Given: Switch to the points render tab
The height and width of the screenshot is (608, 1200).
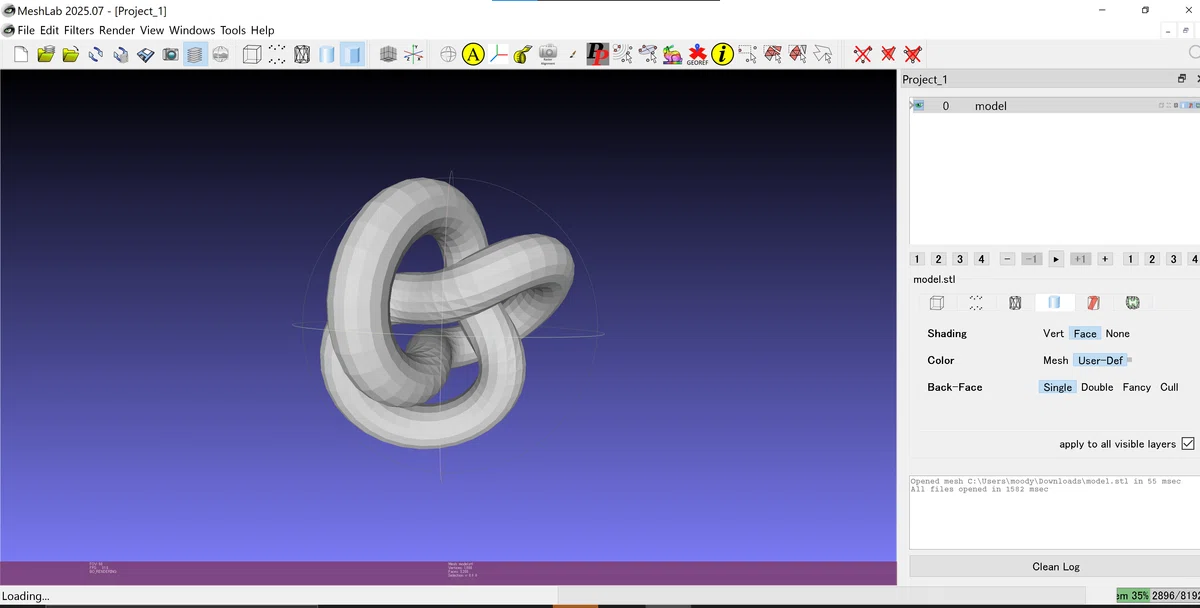Looking at the screenshot, I should [x=976, y=303].
